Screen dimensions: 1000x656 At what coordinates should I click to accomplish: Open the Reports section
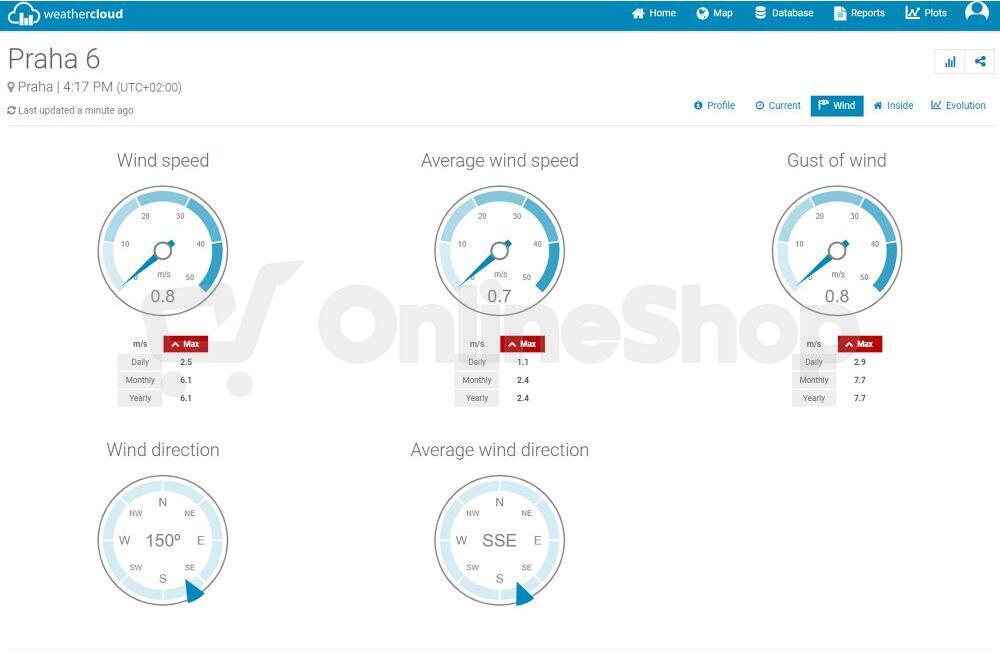(859, 13)
